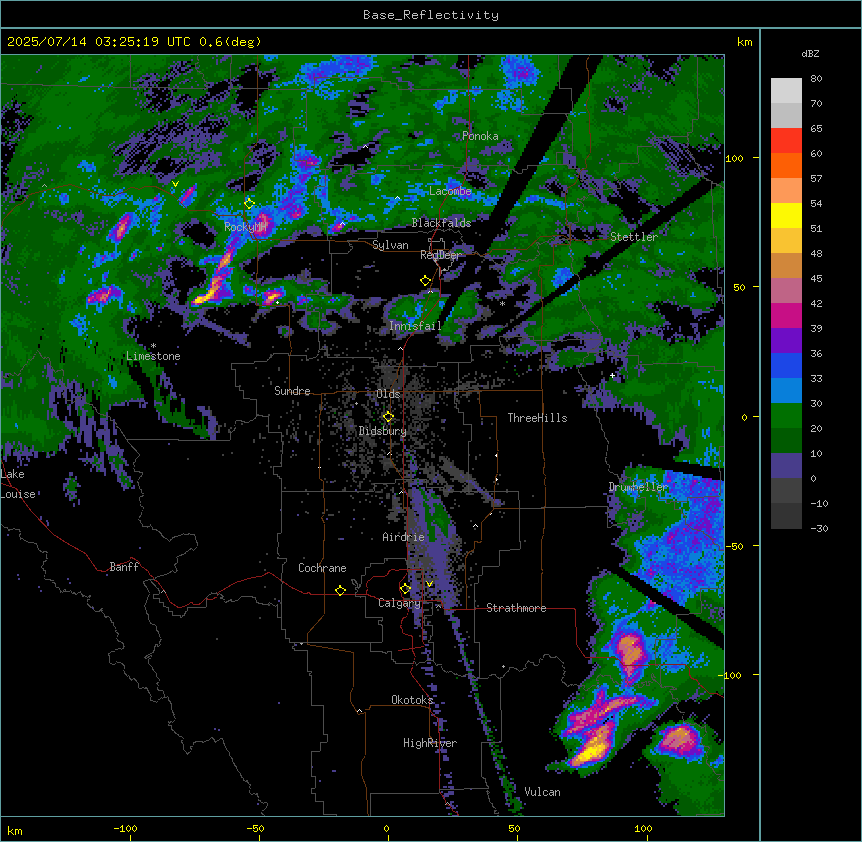Click the 50 tick label on the bottom axis
The image size is (862, 842).
click(x=515, y=828)
